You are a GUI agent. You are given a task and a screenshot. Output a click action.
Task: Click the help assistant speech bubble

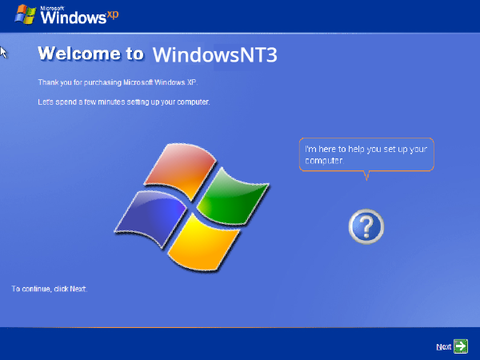pos(367,155)
